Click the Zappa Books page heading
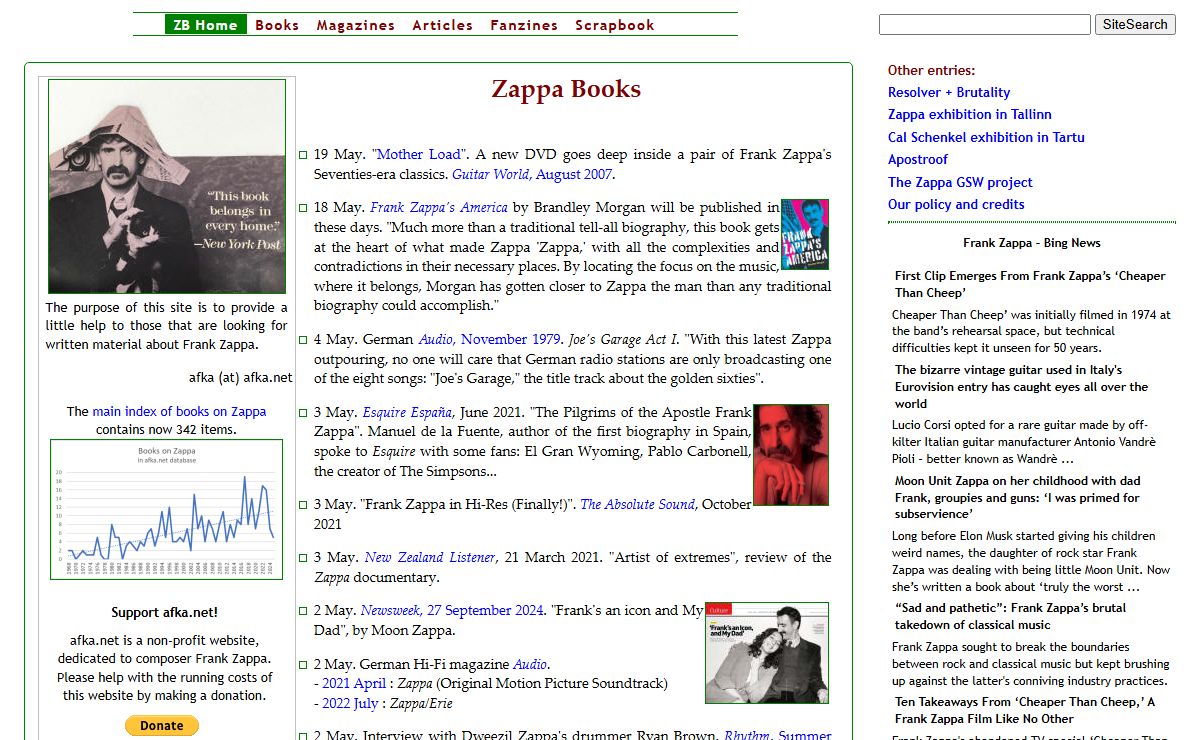 click(x=566, y=89)
